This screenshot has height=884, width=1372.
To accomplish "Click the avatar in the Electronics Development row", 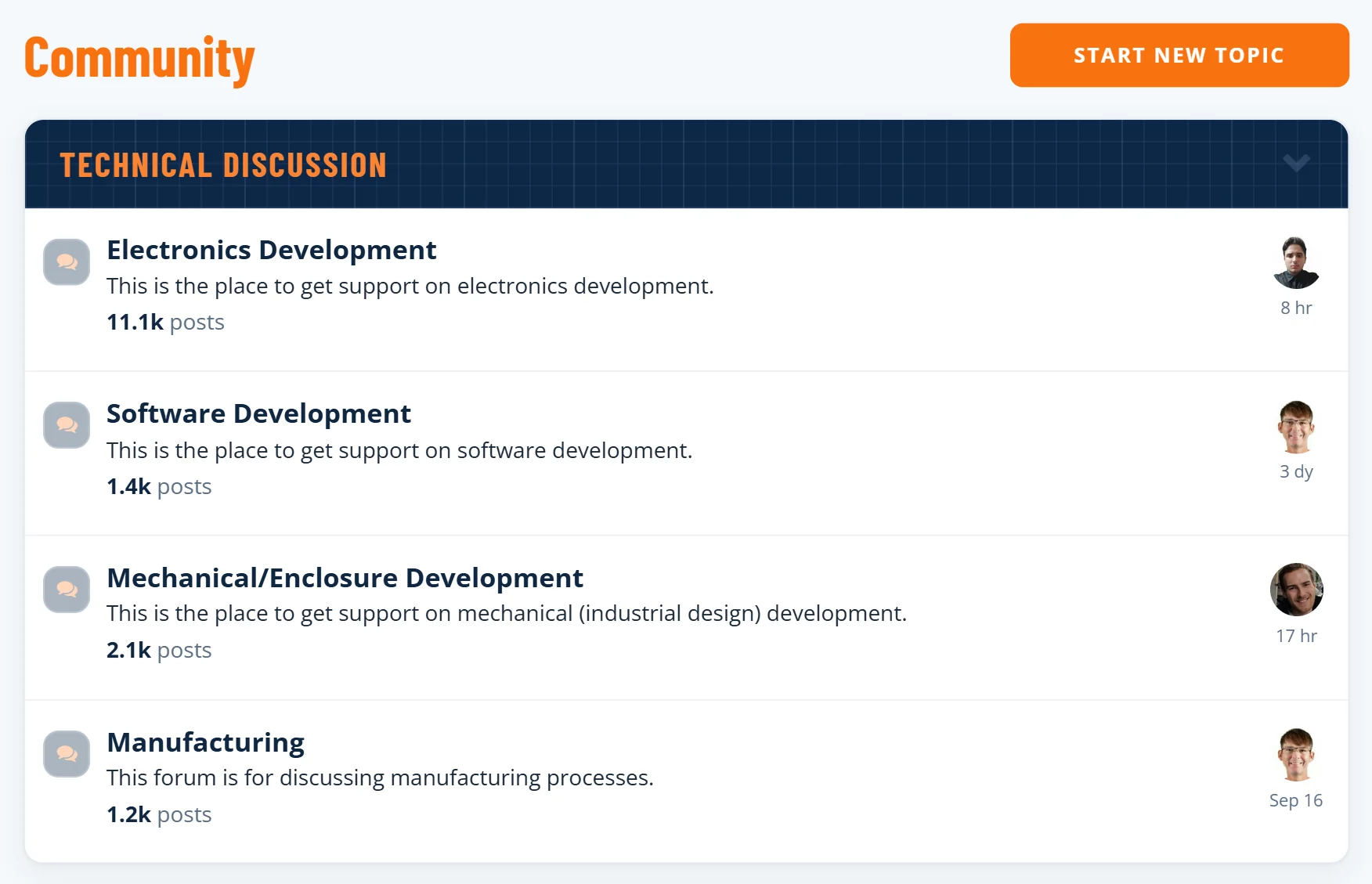I will coord(1296,262).
